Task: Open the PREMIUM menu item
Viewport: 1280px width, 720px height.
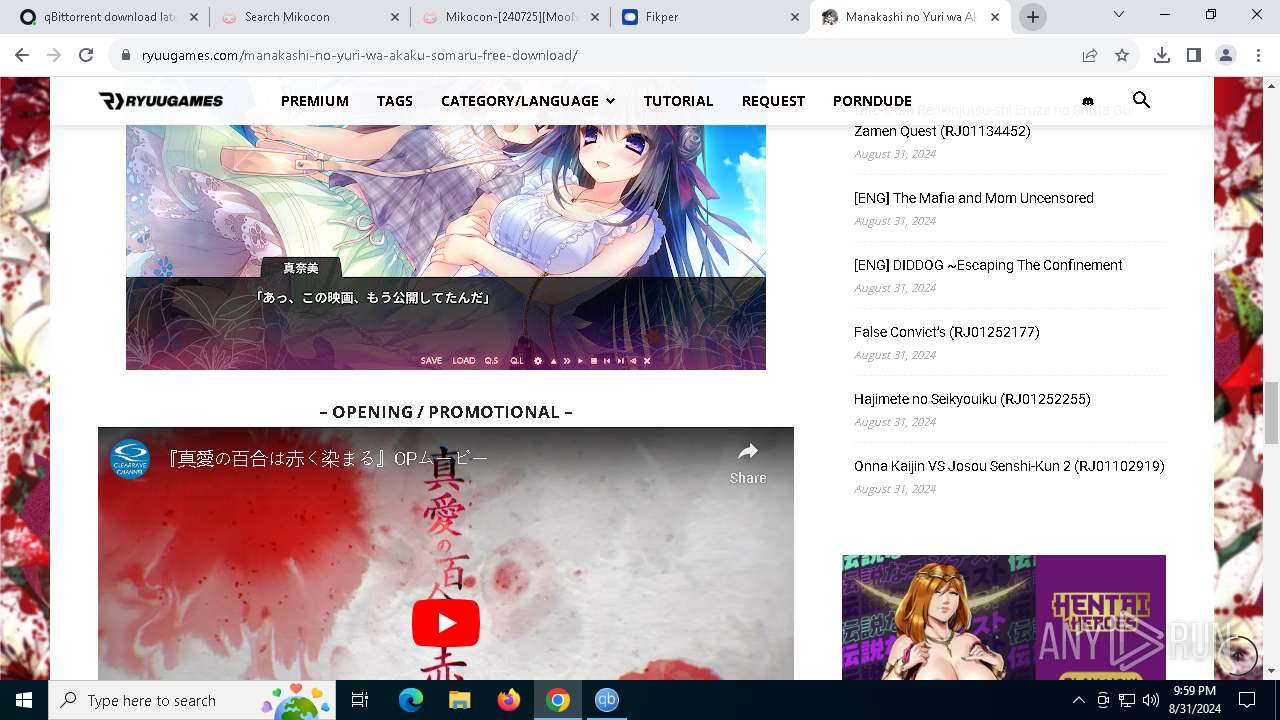Action: [315, 101]
